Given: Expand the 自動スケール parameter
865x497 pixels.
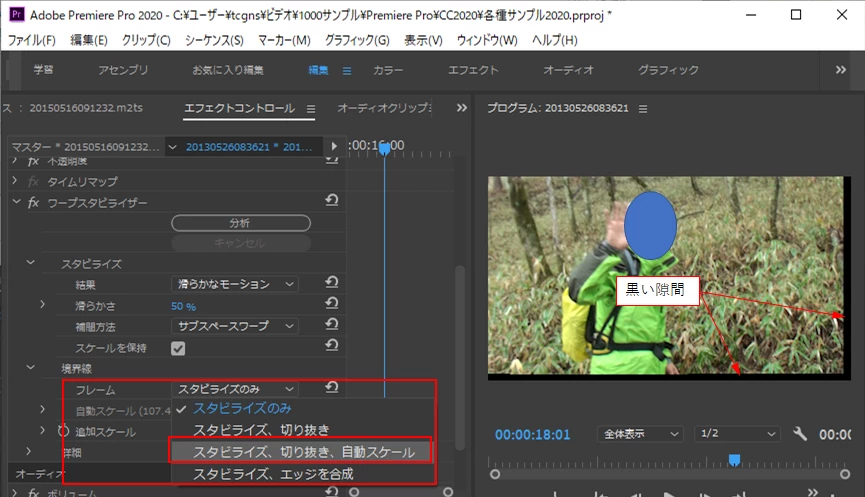Looking at the screenshot, I should click(x=42, y=409).
